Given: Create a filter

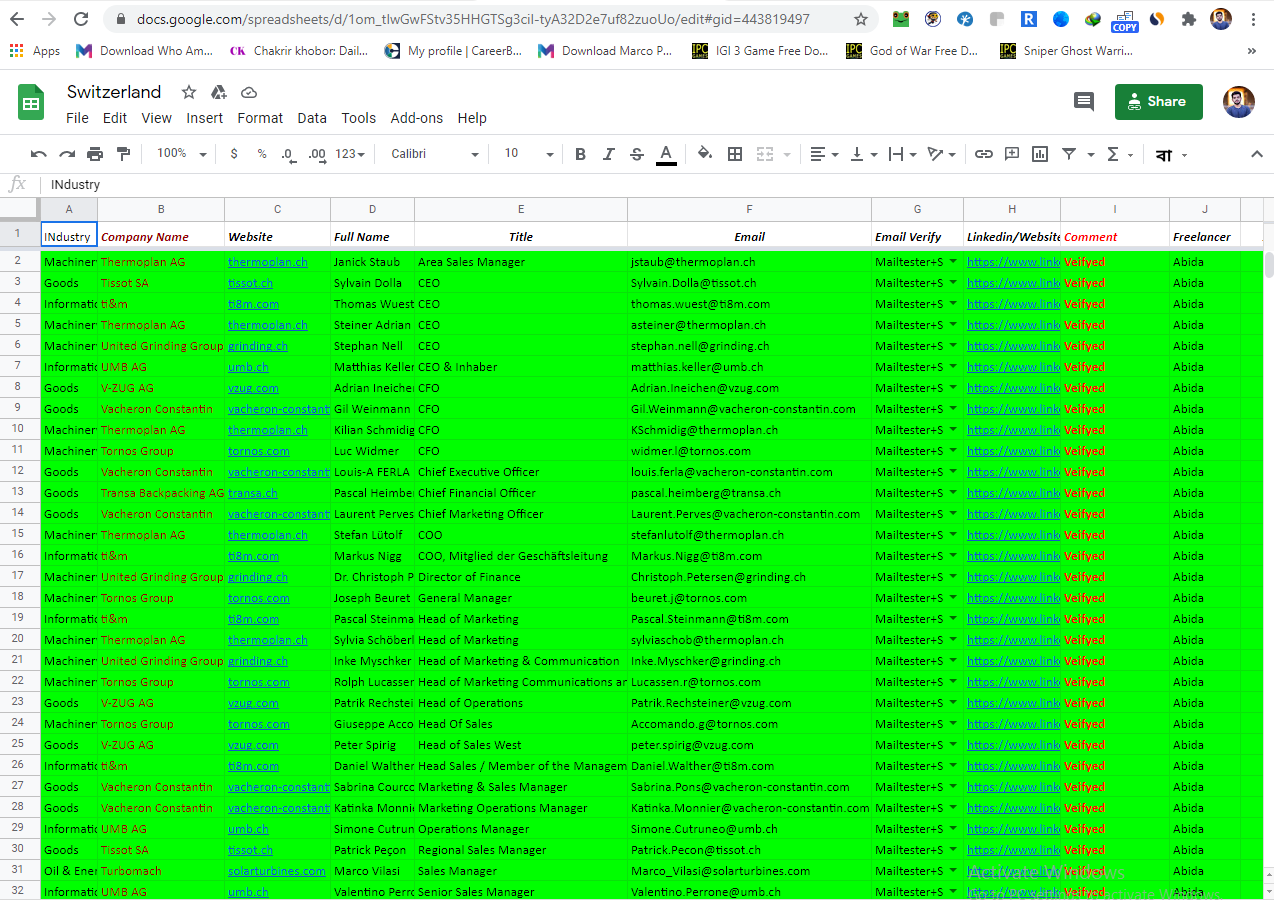Looking at the screenshot, I should [1070, 154].
